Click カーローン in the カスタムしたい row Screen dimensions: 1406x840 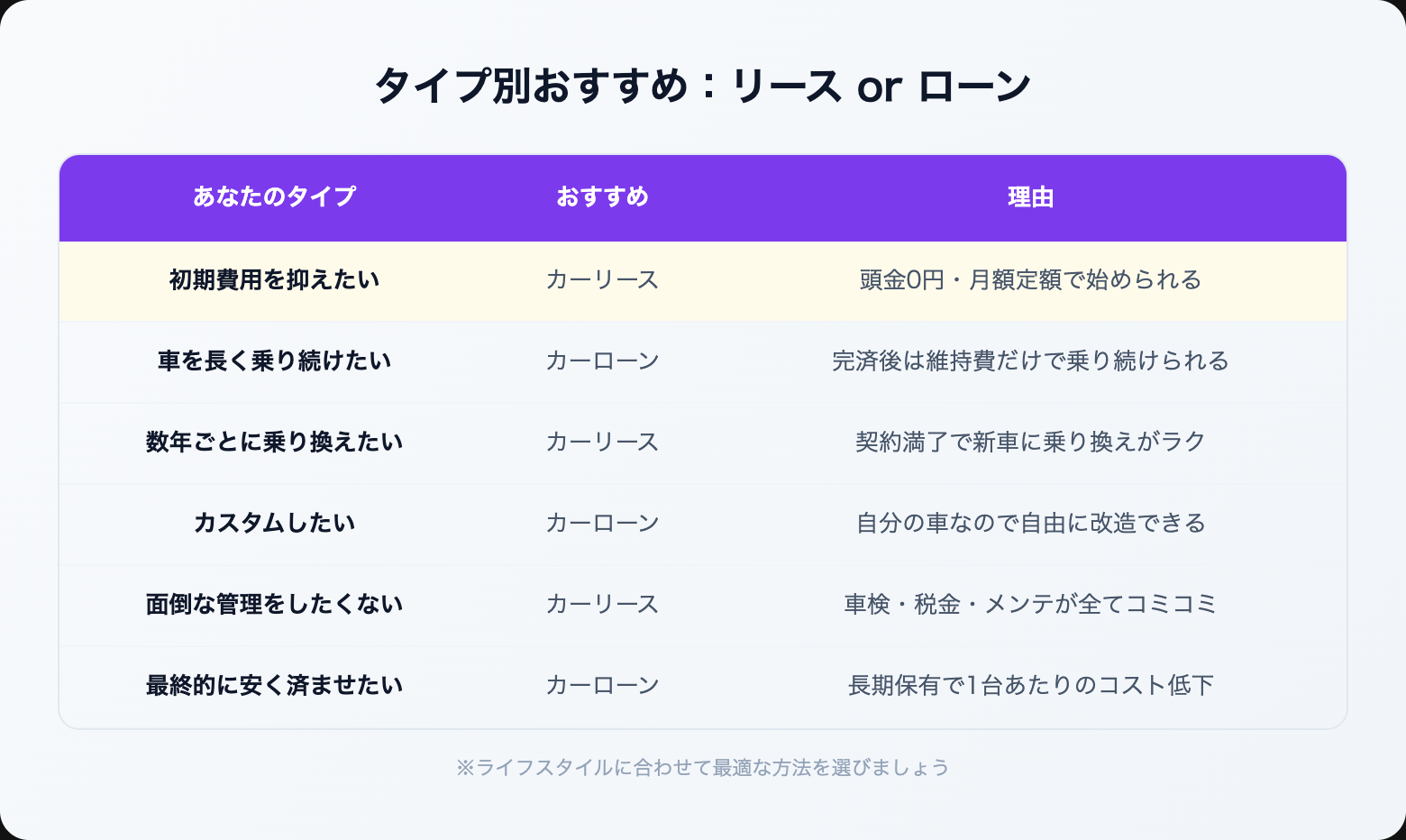coord(602,524)
